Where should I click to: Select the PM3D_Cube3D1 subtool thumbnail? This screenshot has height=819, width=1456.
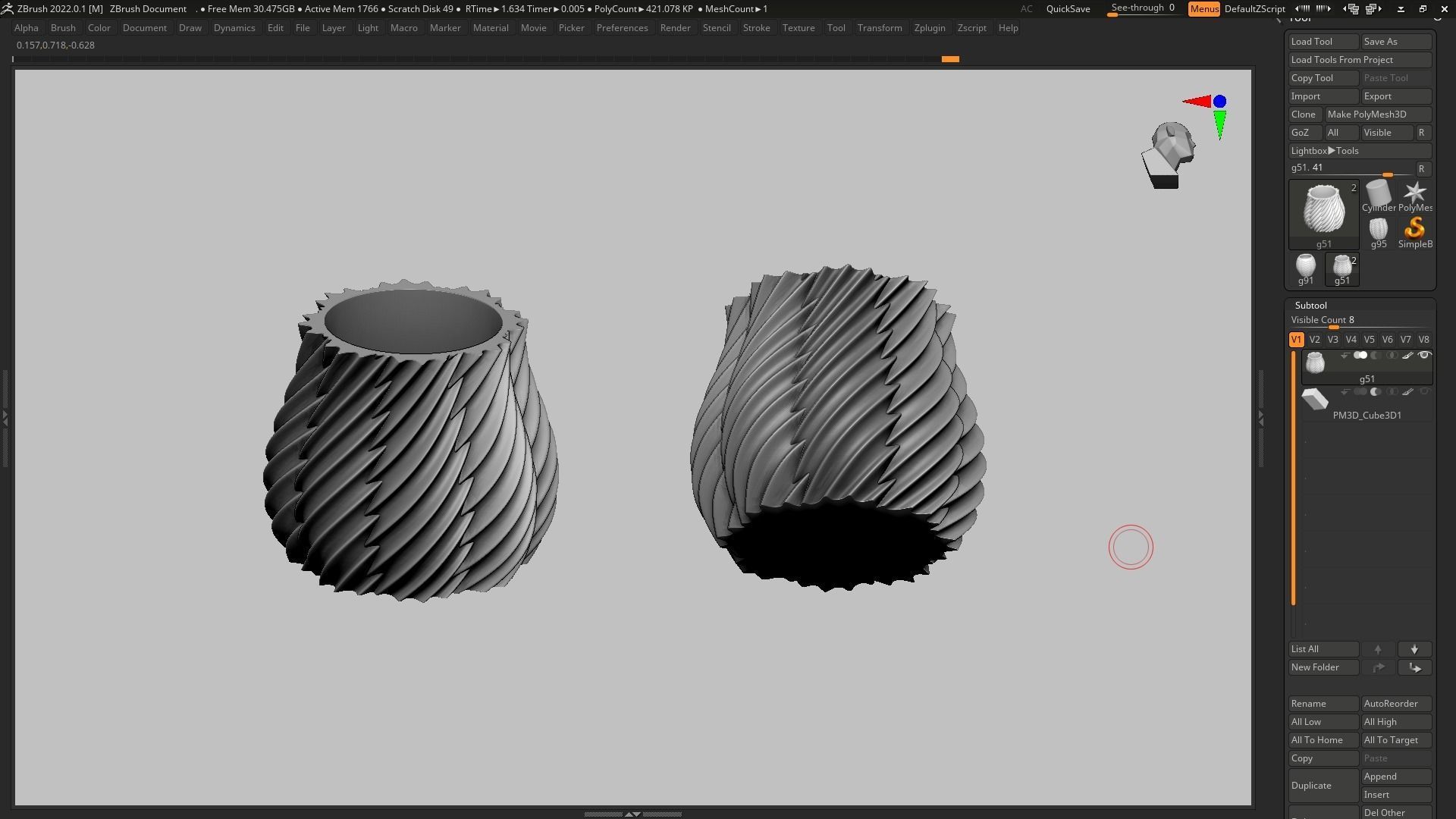[1315, 399]
